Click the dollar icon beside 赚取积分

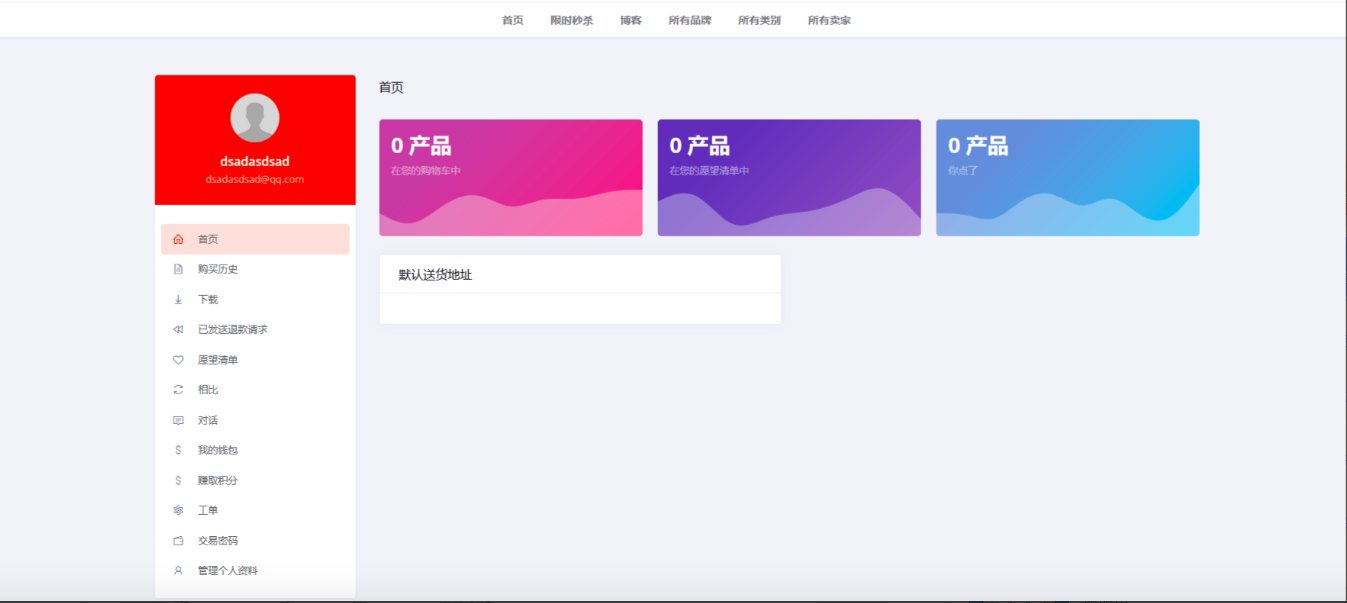(x=178, y=480)
